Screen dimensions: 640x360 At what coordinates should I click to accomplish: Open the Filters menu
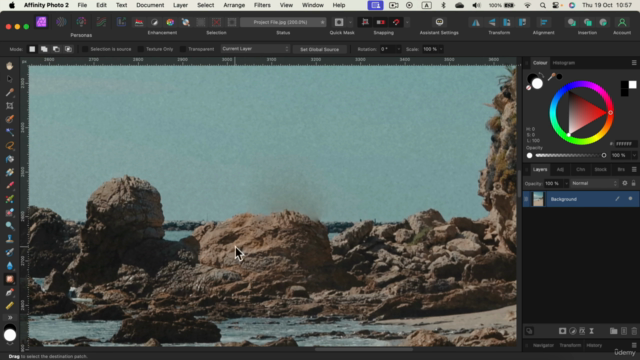262,5
